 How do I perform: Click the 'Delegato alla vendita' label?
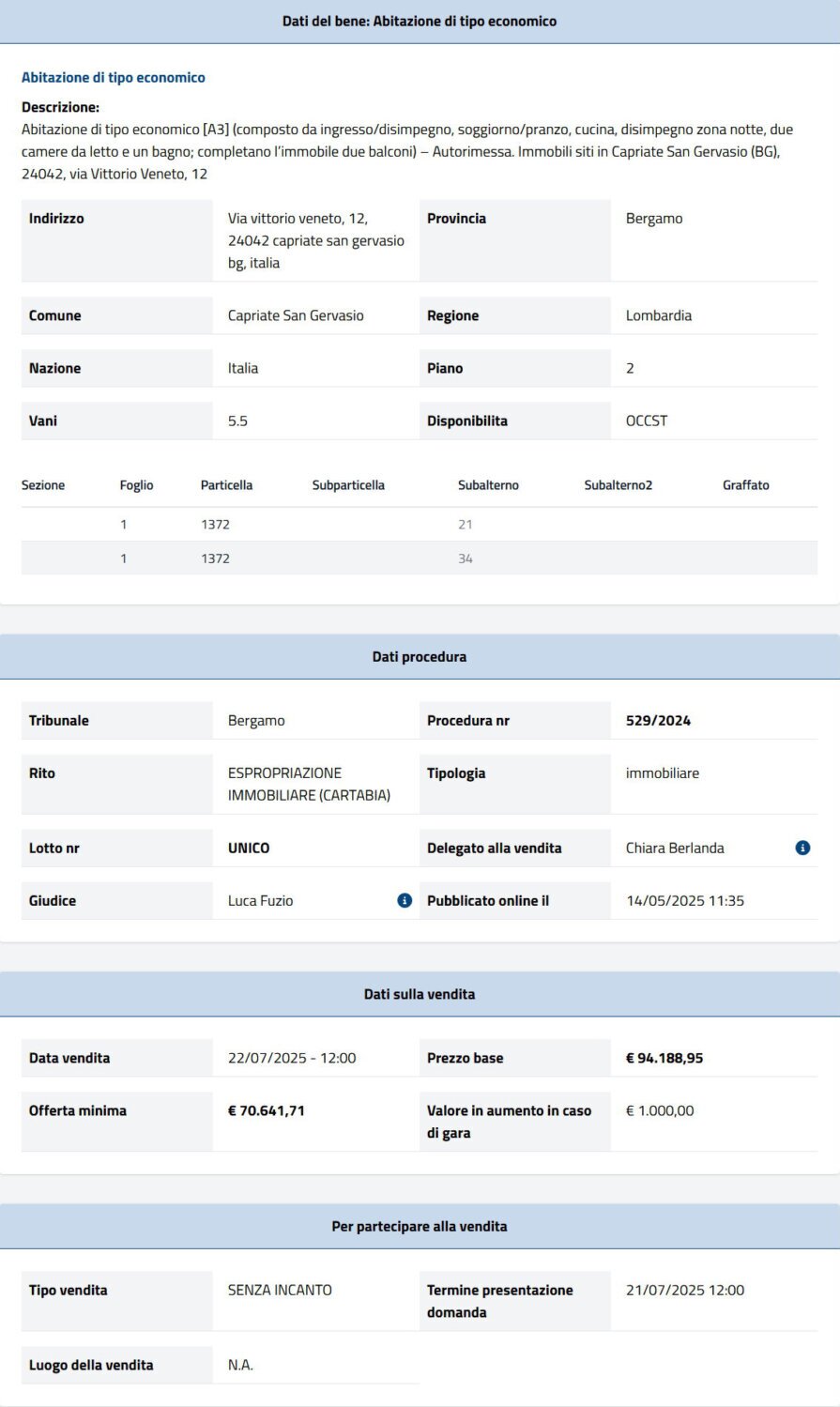click(494, 848)
